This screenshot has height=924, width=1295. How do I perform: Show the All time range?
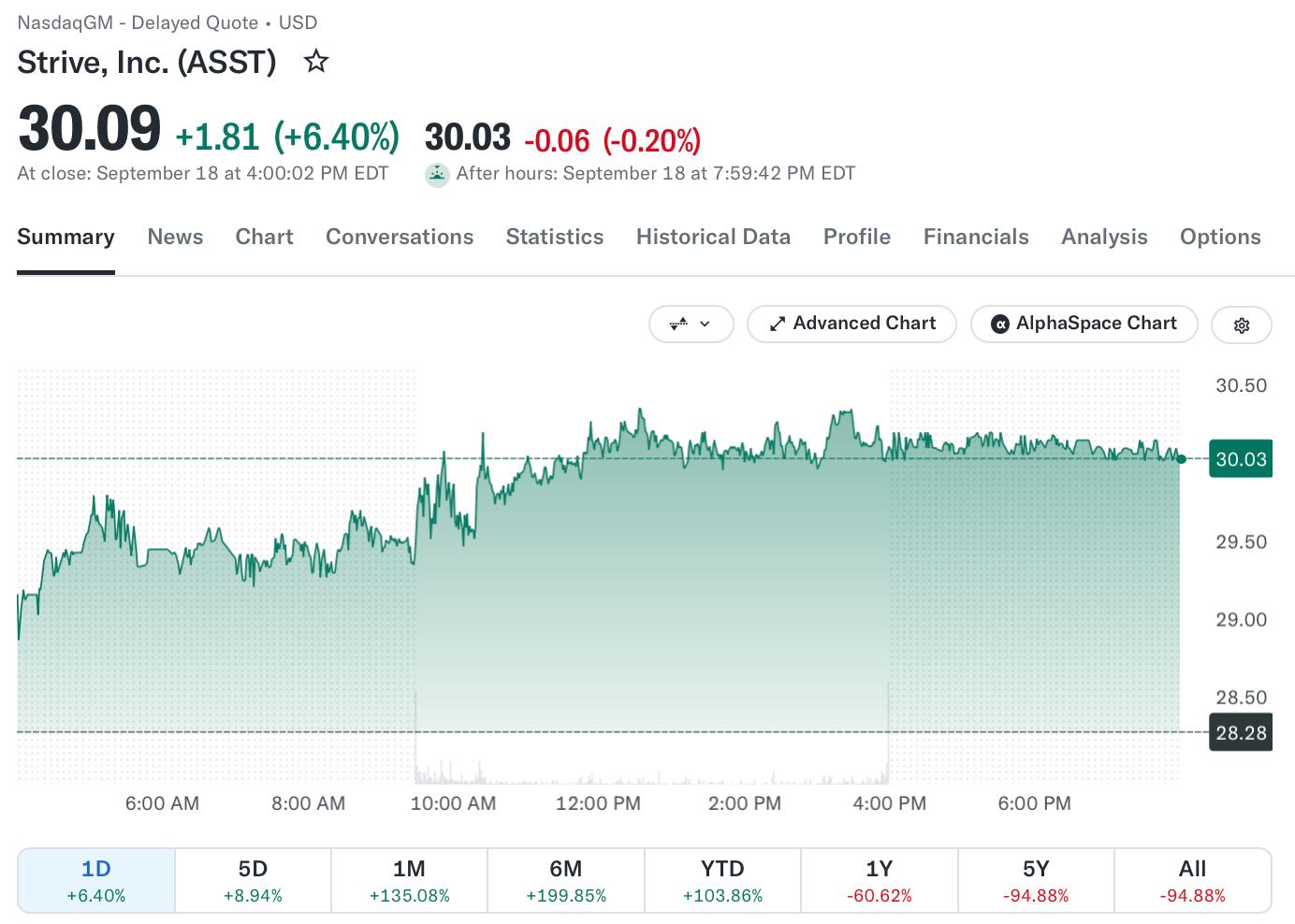(1193, 880)
